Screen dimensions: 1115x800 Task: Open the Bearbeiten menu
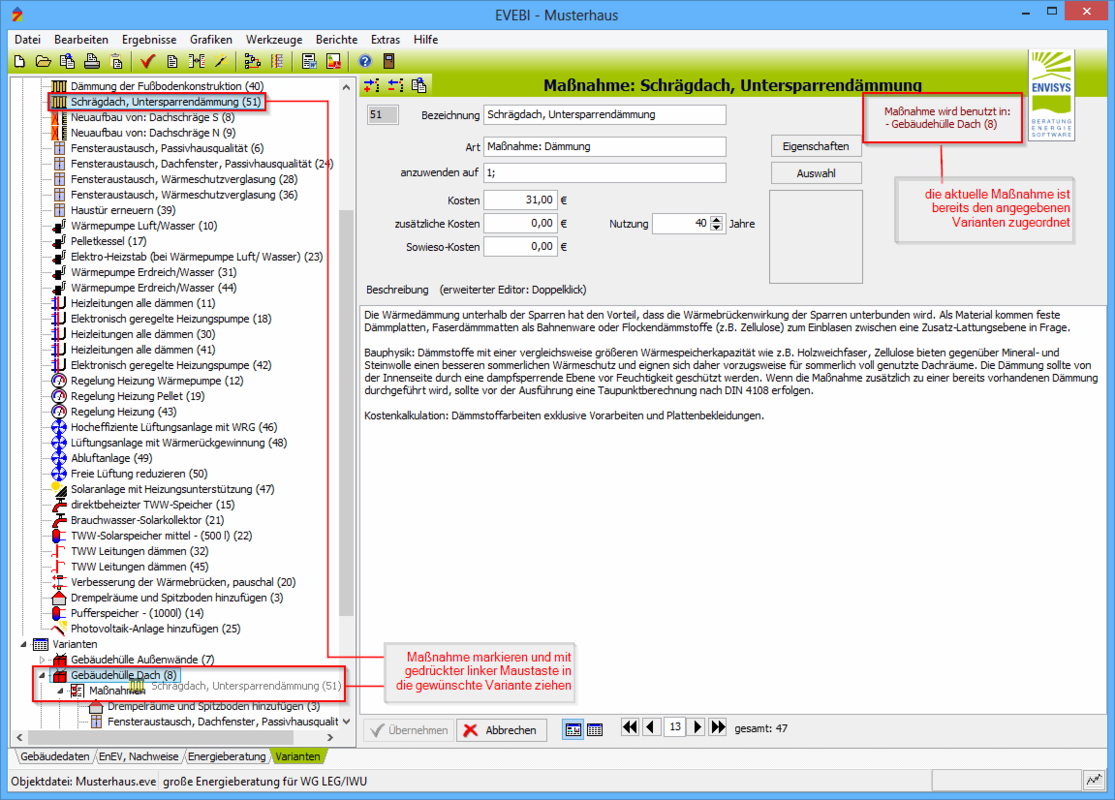[x=81, y=40]
